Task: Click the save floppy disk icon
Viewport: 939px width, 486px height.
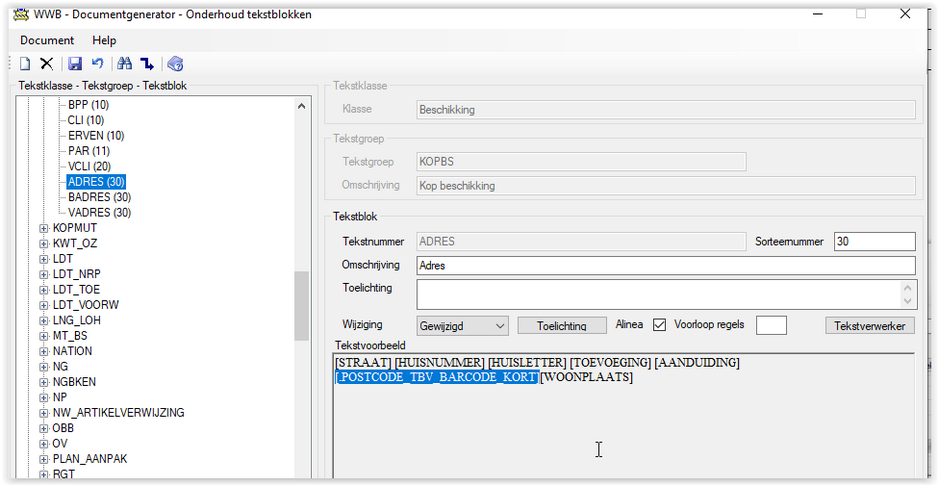Action: coord(75,63)
